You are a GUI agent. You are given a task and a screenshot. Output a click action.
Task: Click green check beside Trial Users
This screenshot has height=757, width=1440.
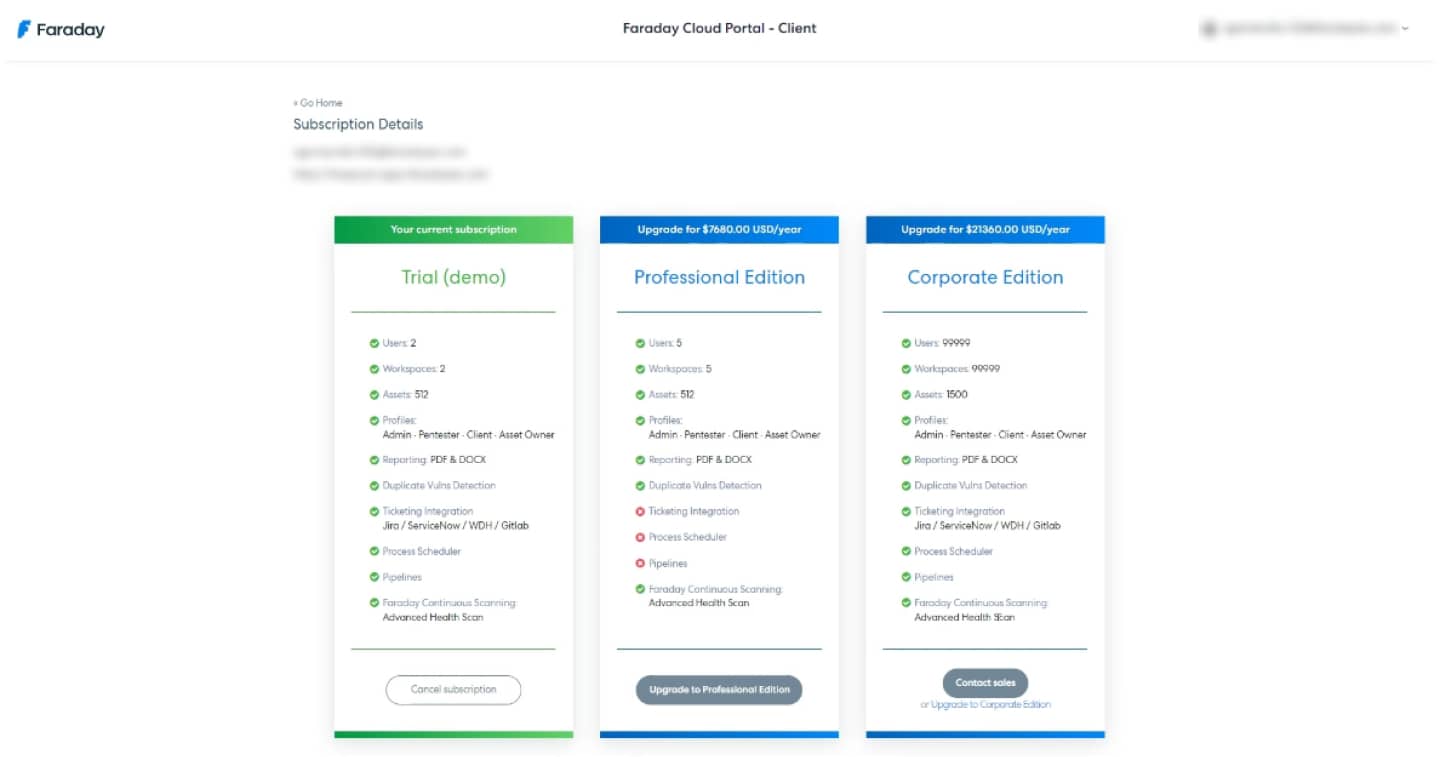(374, 343)
